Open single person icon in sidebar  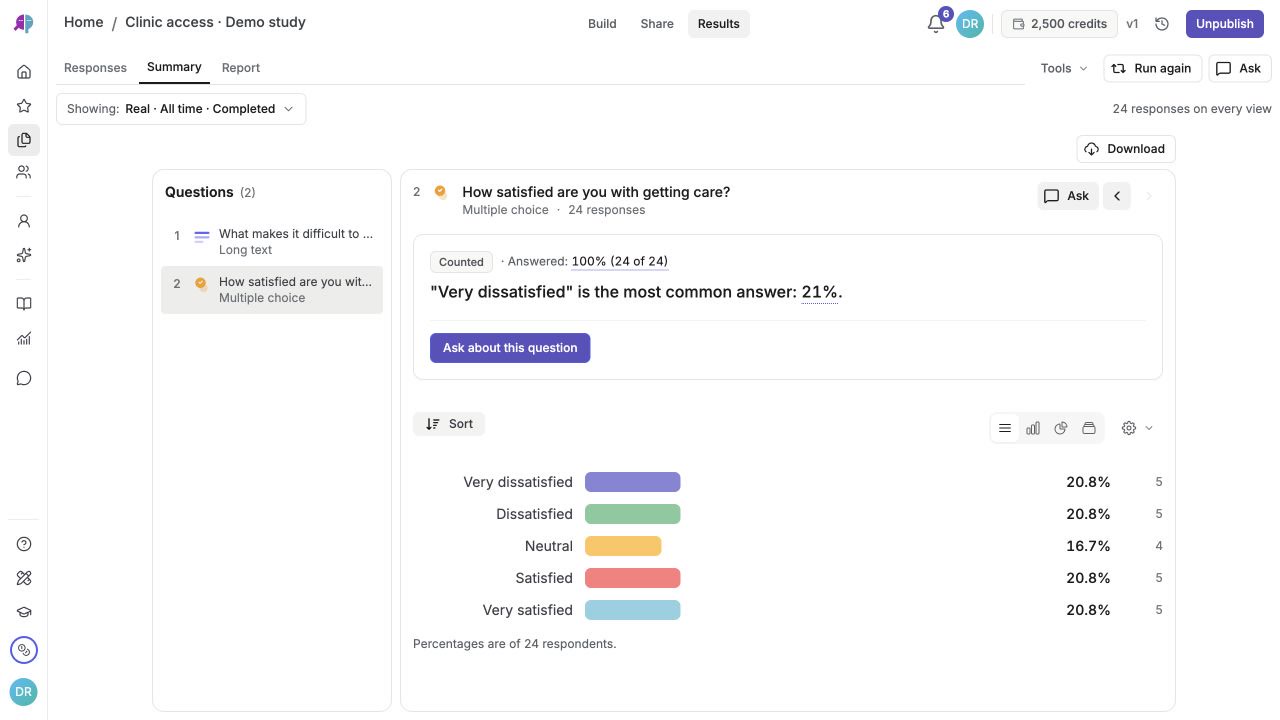pyautogui.click(x=24, y=221)
